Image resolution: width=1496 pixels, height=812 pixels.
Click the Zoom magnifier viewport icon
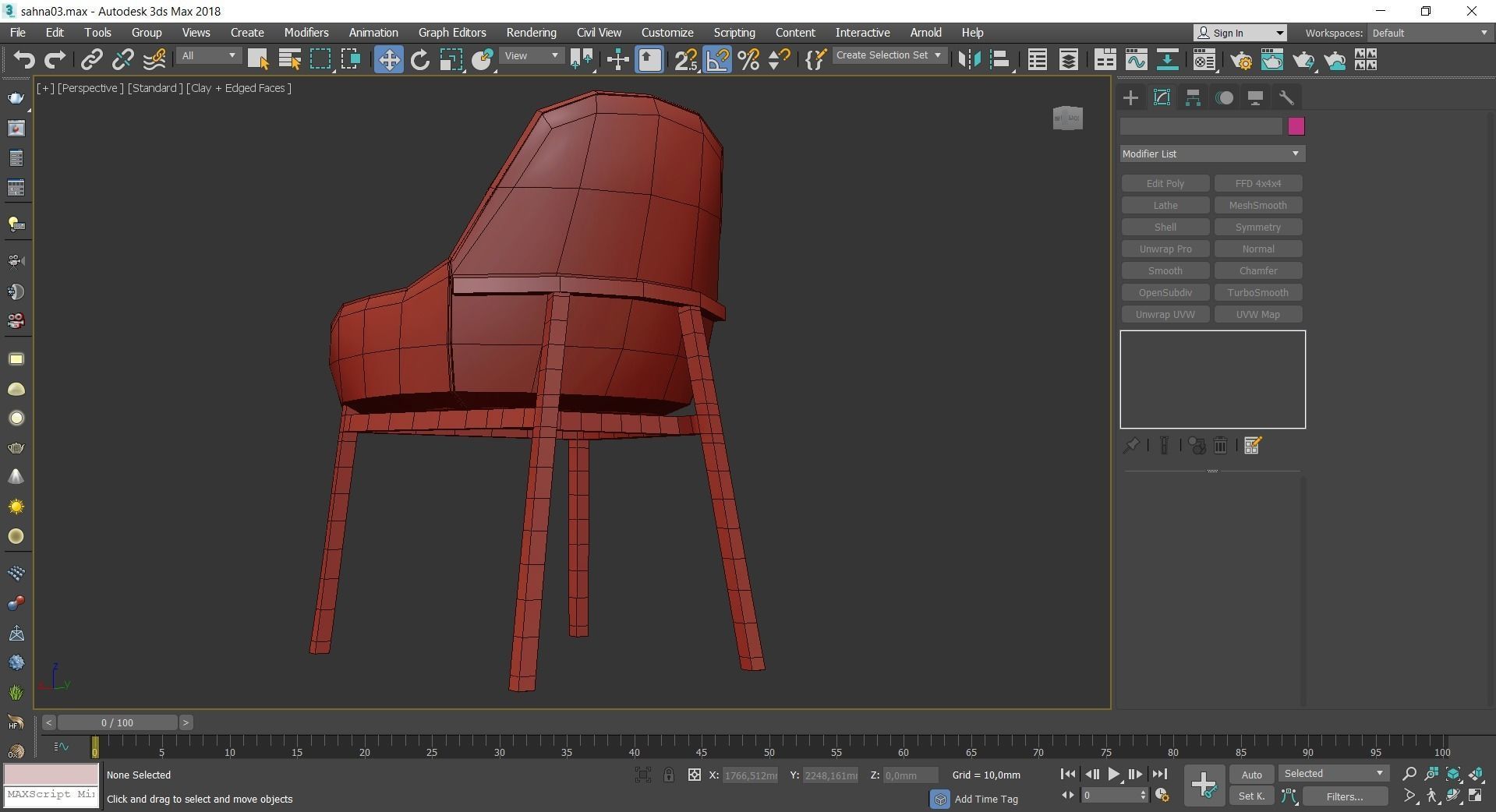[1409, 774]
